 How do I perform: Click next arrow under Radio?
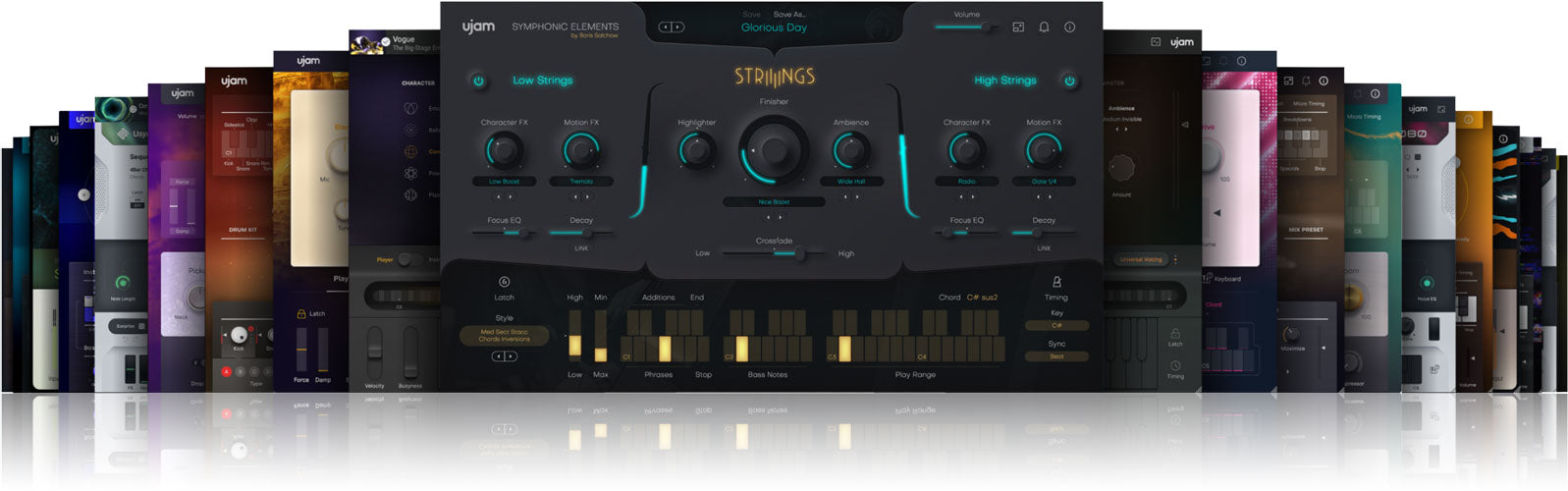972,196
